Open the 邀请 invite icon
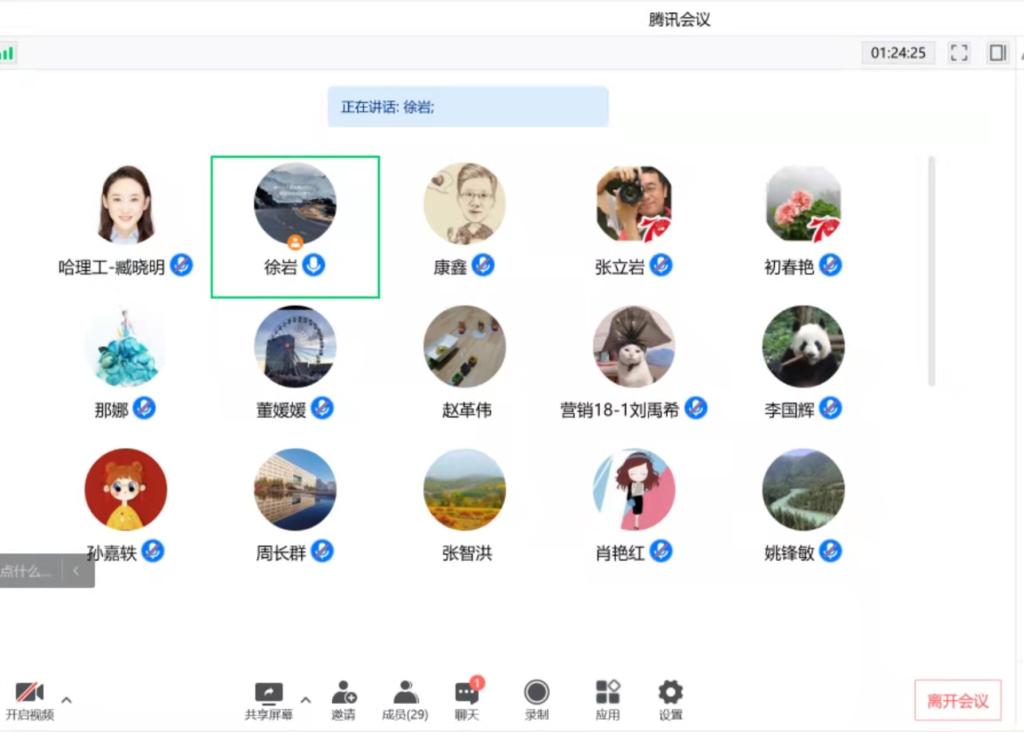This screenshot has height=732, width=1024. 343,692
